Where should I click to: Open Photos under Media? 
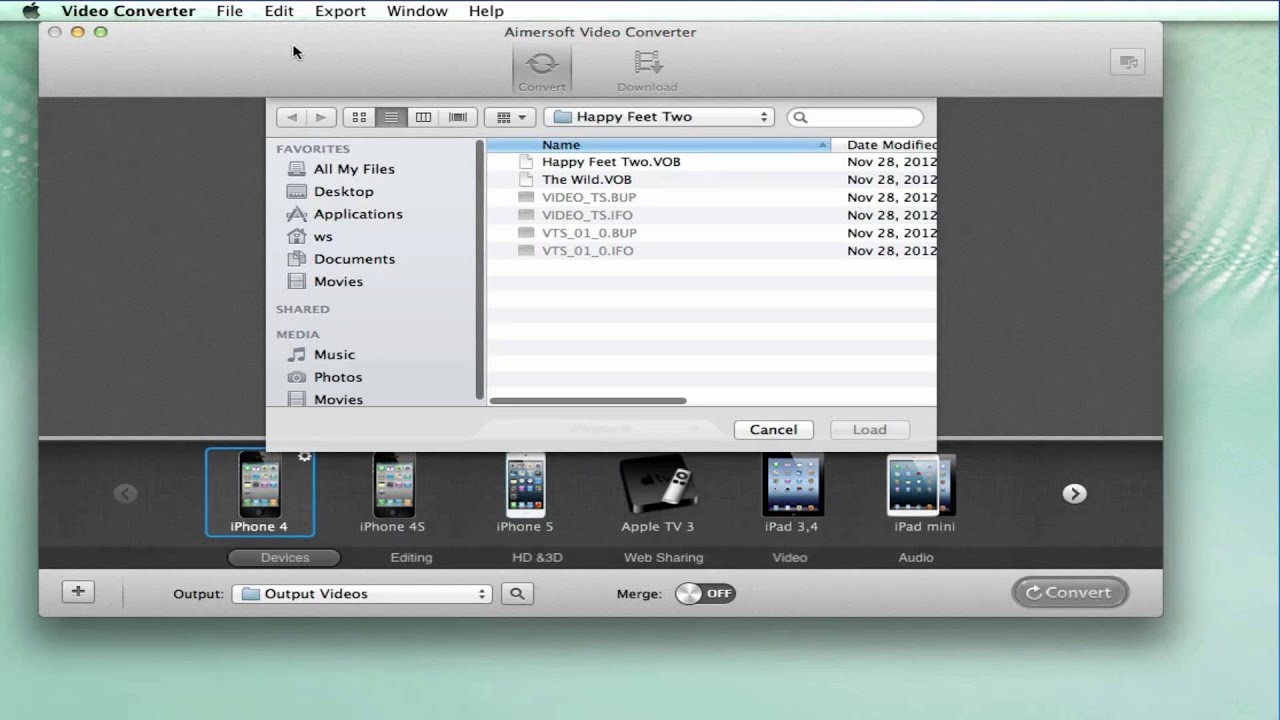338,377
